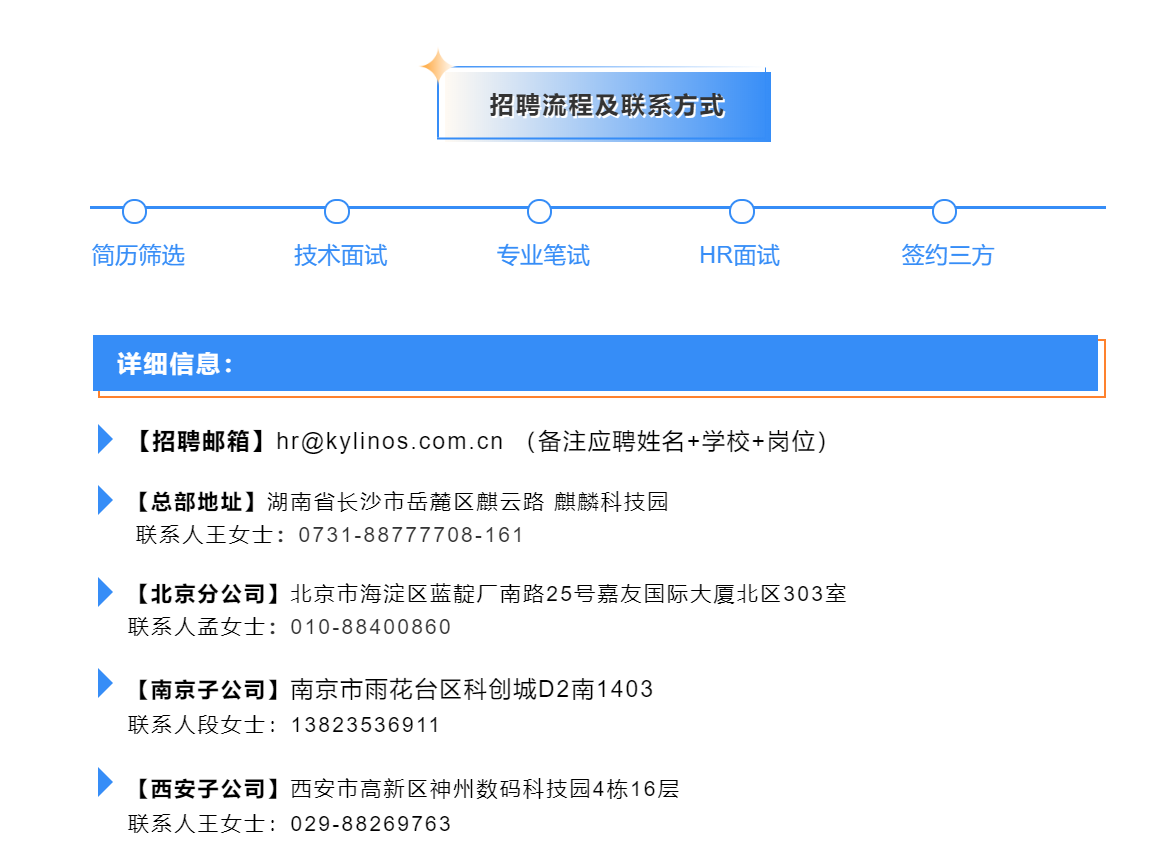Screen dimensions: 1162x868
Task: Click blue arrow beside 南京子公司
Action: [105, 684]
